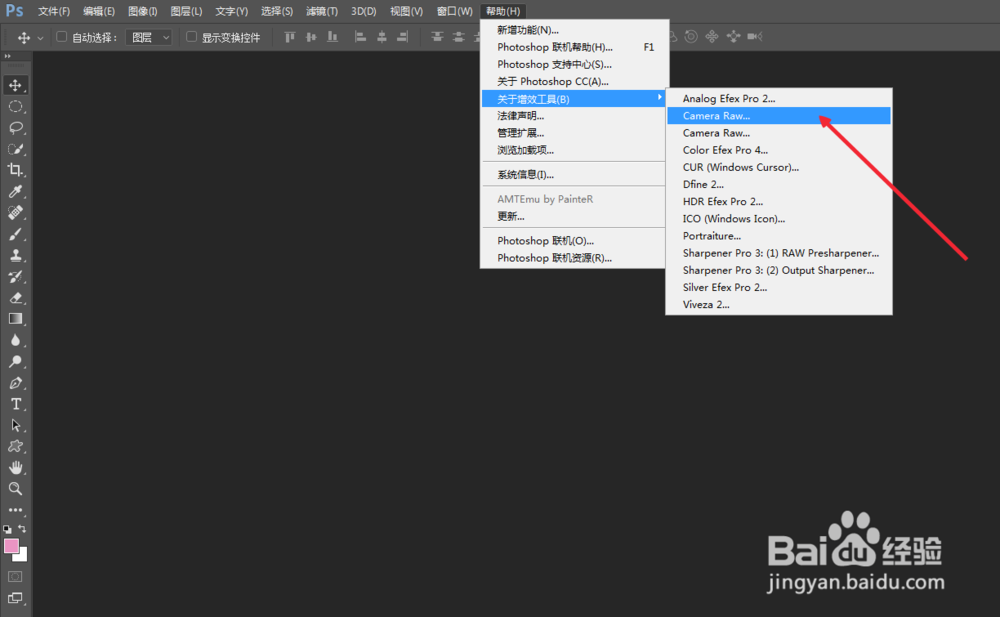Click the align right edges icon
This screenshot has height=617, width=1000.
402,37
